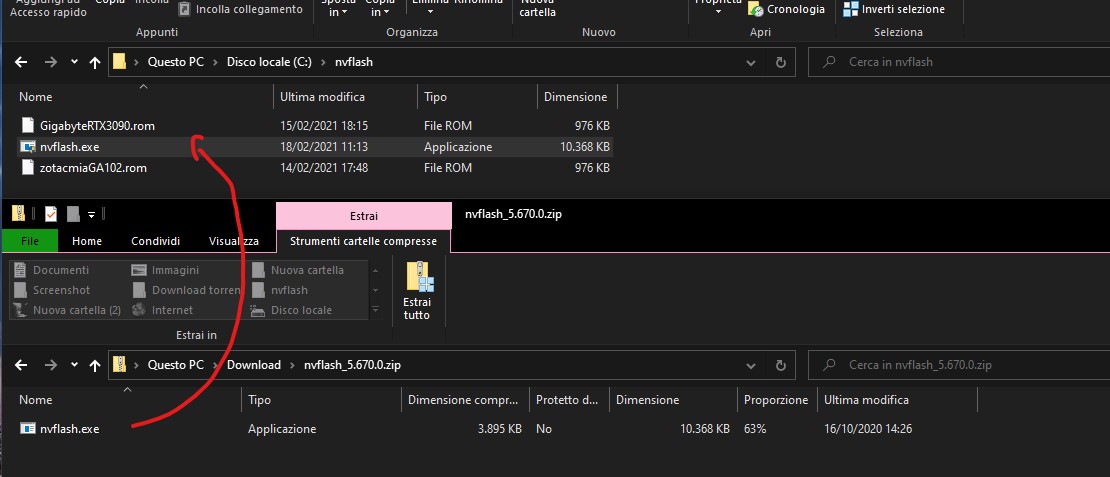The height and width of the screenshot is (477, 1110).
Task: Refresh the zip archive view
Action: click(781, 366)
